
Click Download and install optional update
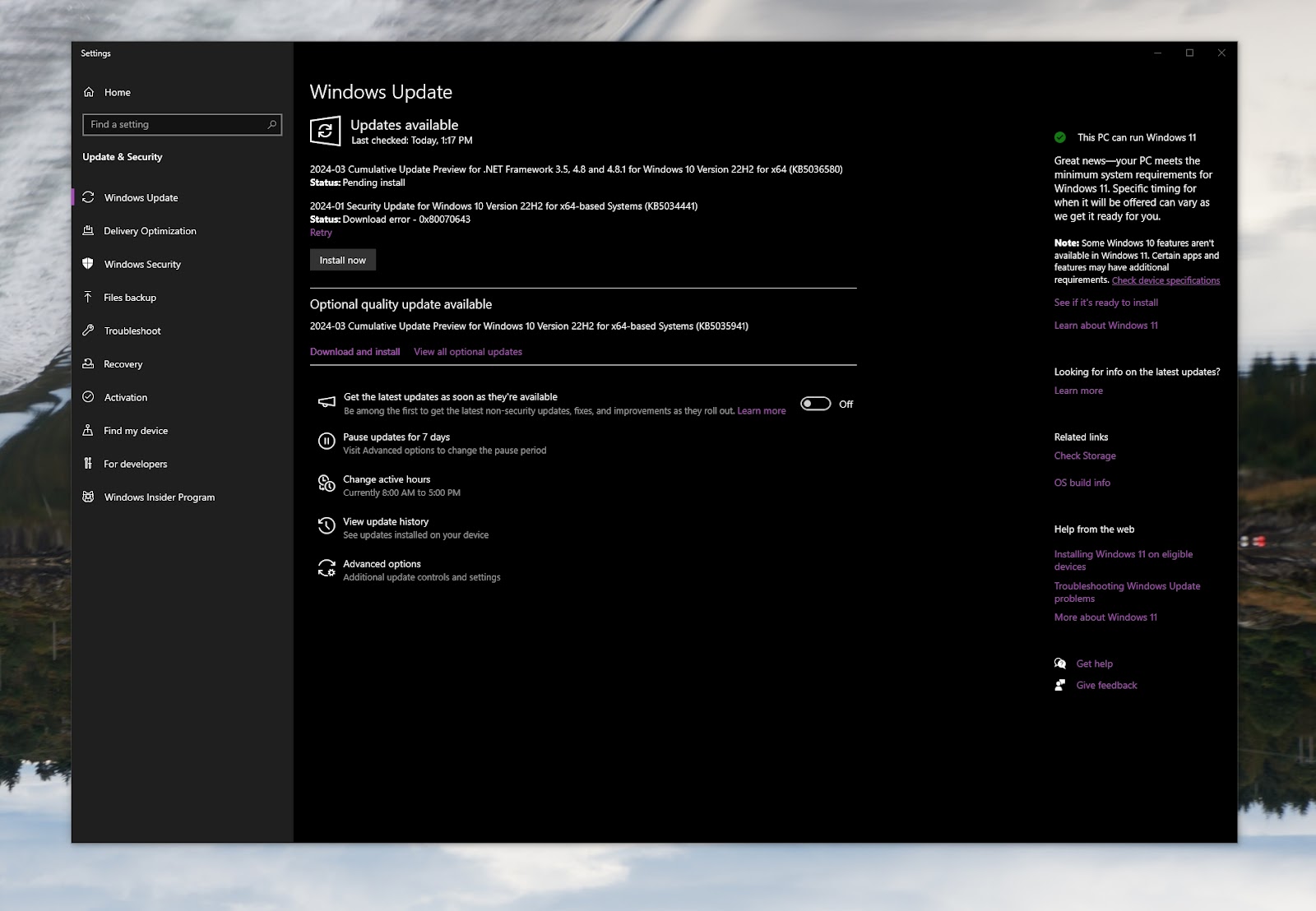[x=354, y=352]
